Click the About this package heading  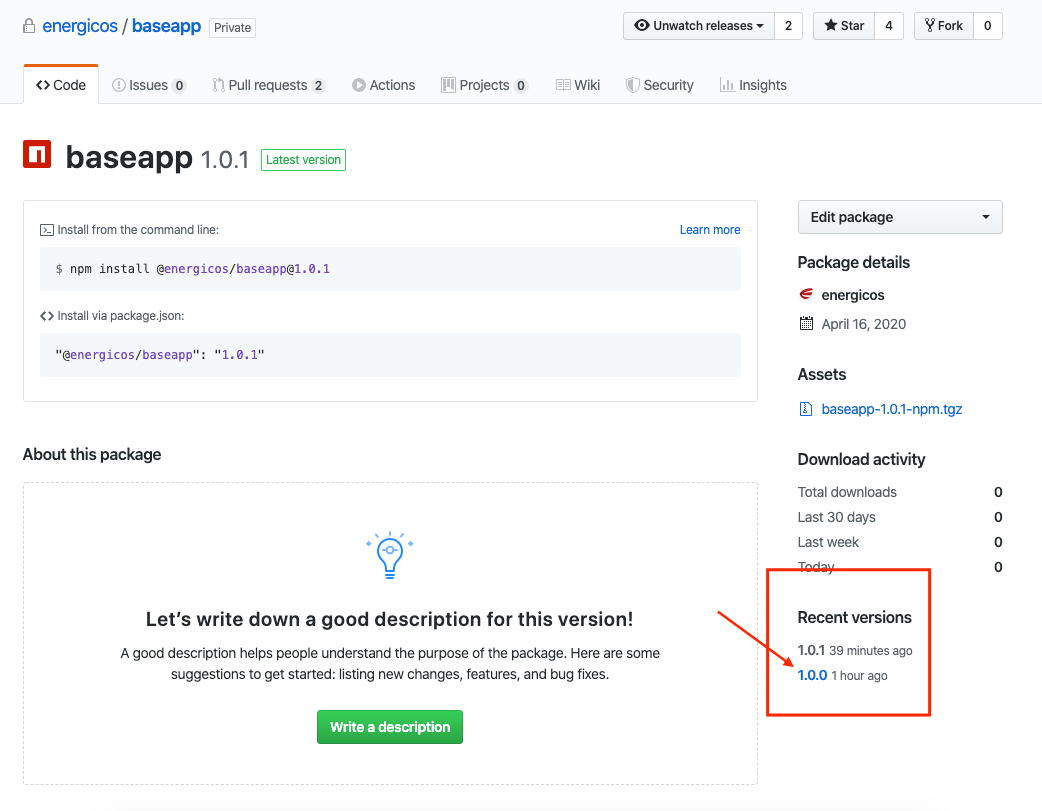[x=92, y=455]
